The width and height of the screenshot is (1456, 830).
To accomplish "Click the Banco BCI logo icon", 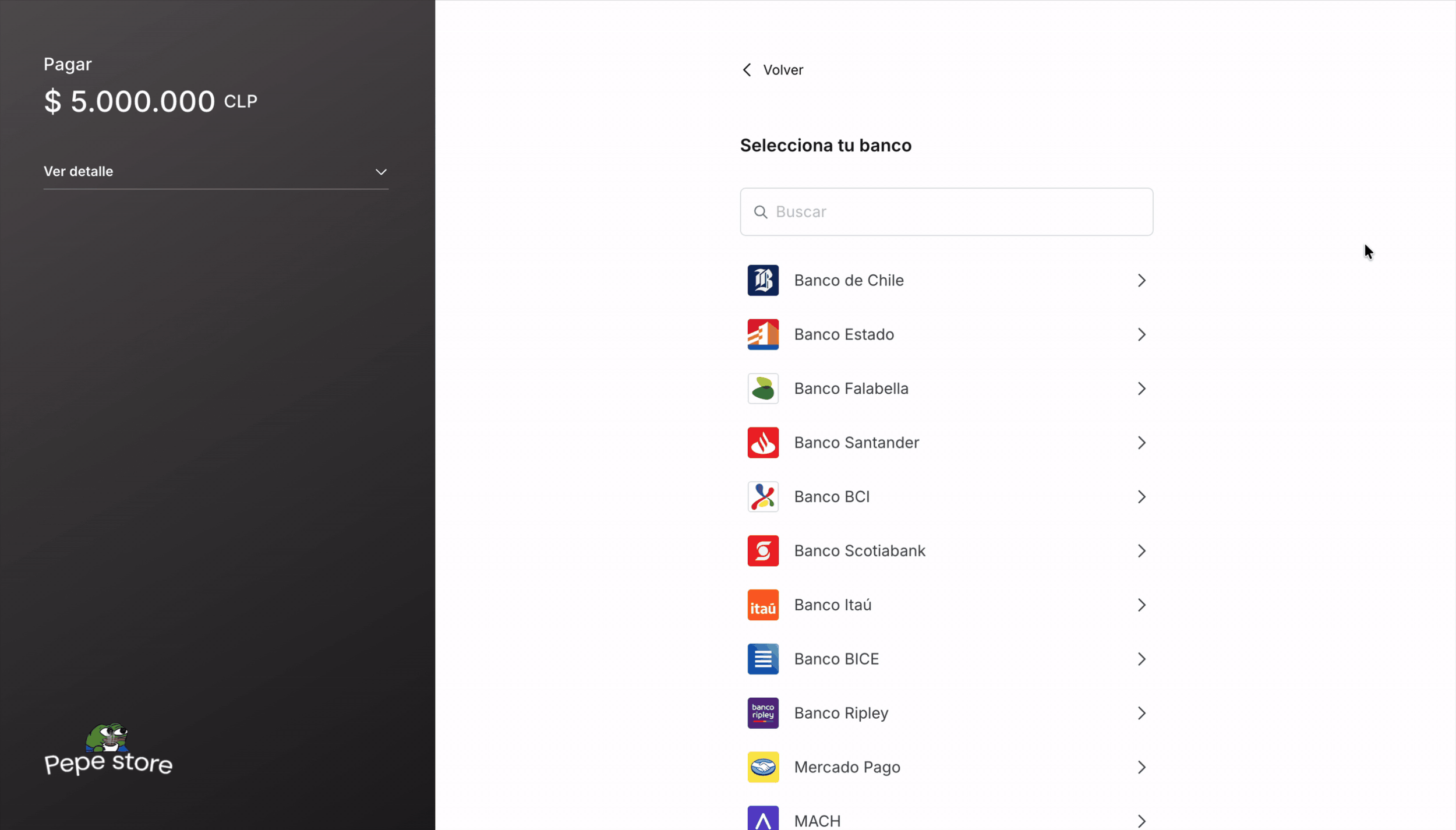I will (x=763, y=497).
